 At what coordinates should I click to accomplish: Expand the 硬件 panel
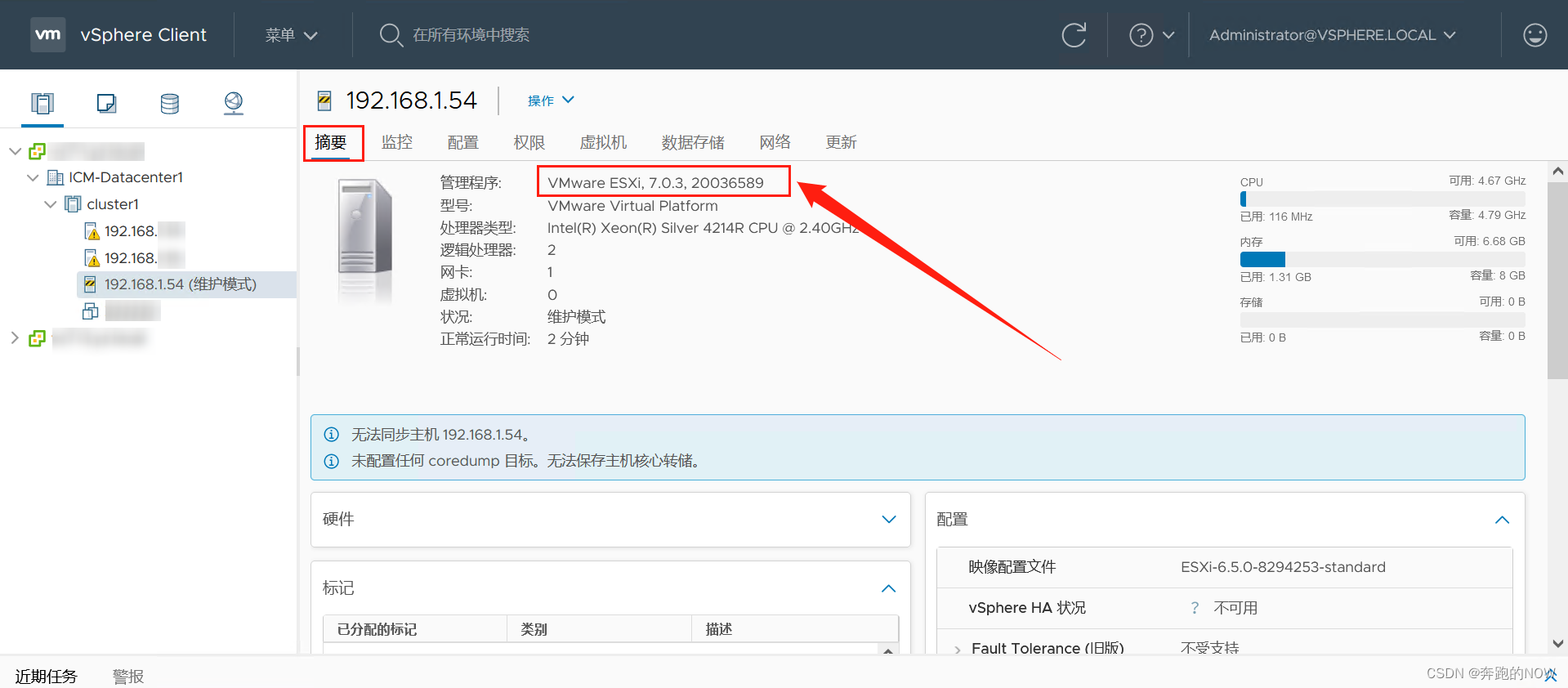tap(889, 520)
